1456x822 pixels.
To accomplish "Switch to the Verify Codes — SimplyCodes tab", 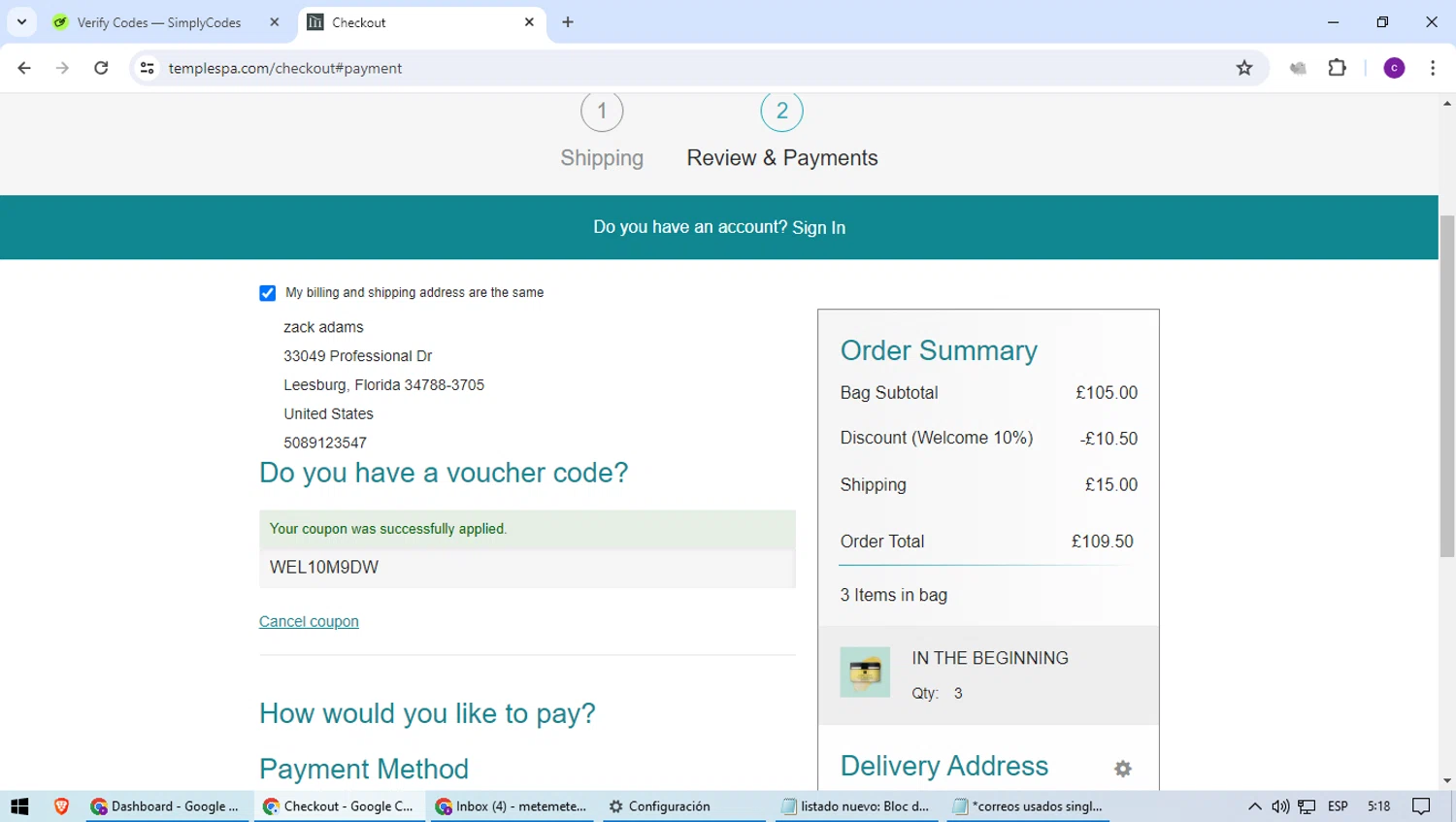I will [159, 22].
